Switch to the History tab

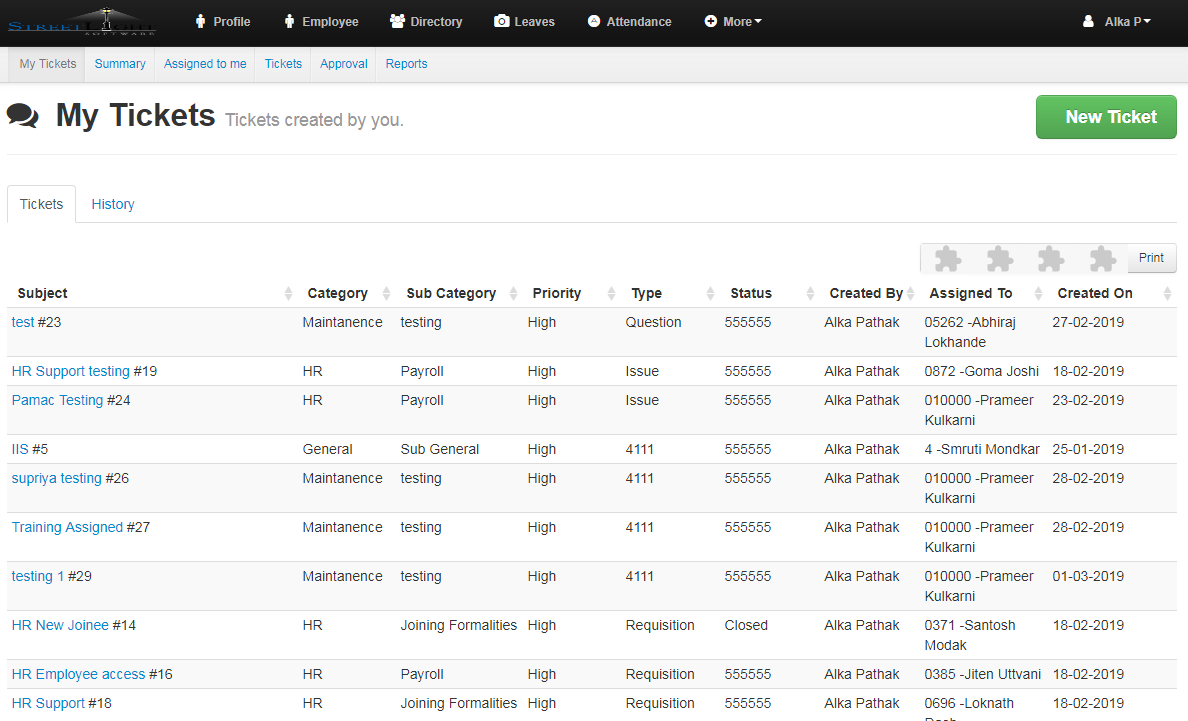113,204
